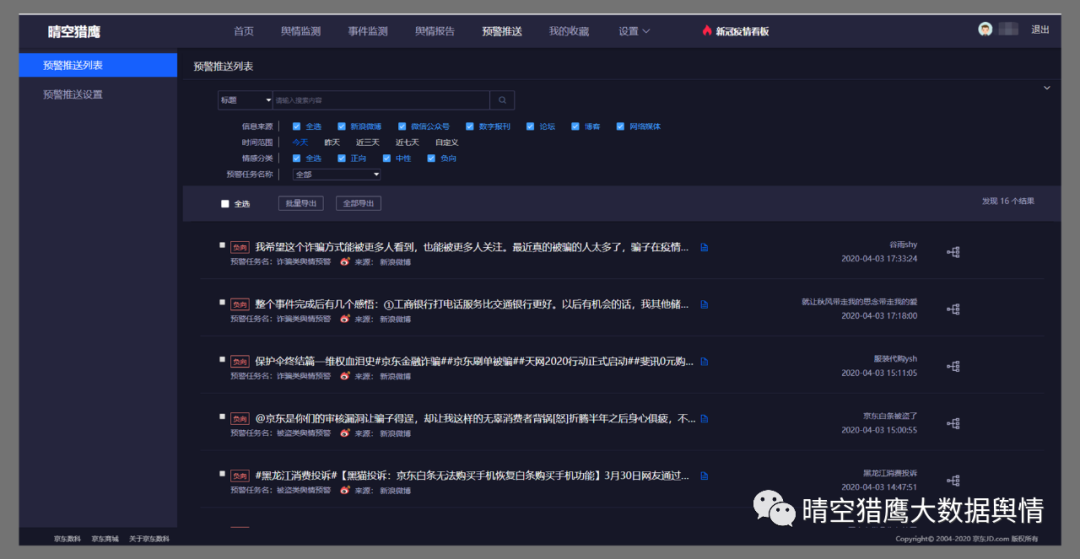
Task: Filter time range to 近七天
Action: tap(407, 143)
